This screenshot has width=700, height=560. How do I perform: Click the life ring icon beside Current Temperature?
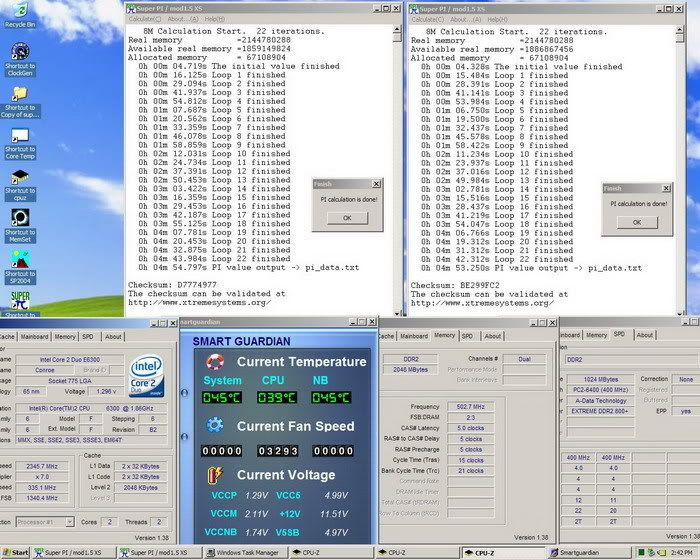215,362
